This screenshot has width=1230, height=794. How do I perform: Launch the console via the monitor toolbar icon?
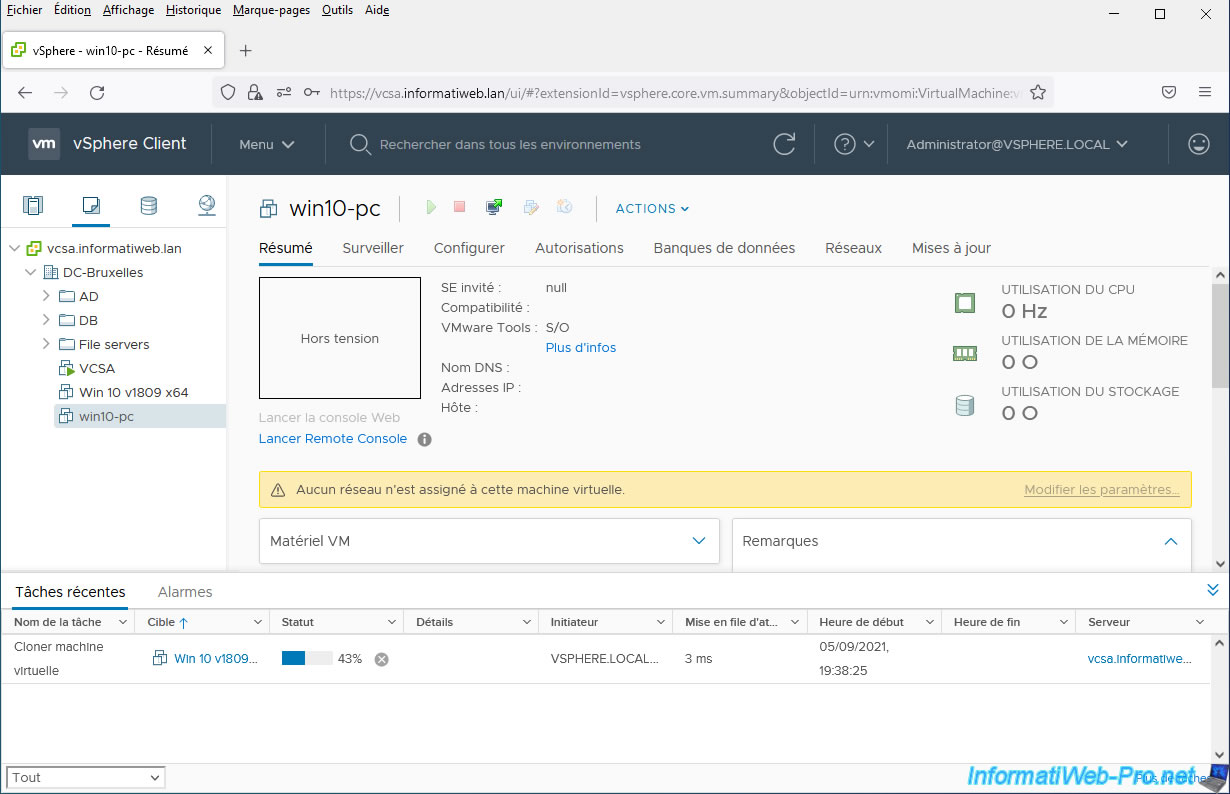tap(494, 207)
